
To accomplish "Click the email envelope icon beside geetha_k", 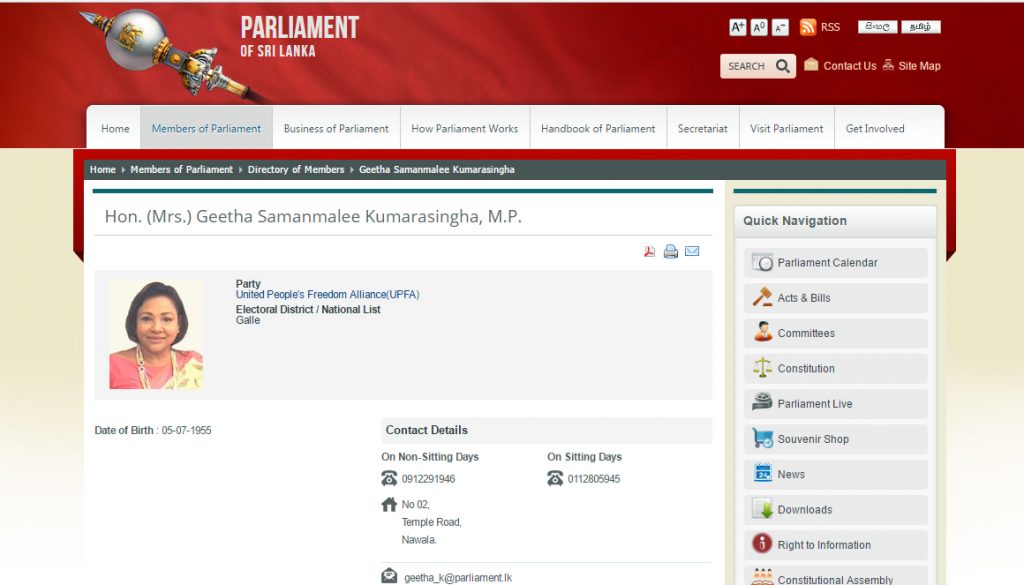I will coord(389,576).
